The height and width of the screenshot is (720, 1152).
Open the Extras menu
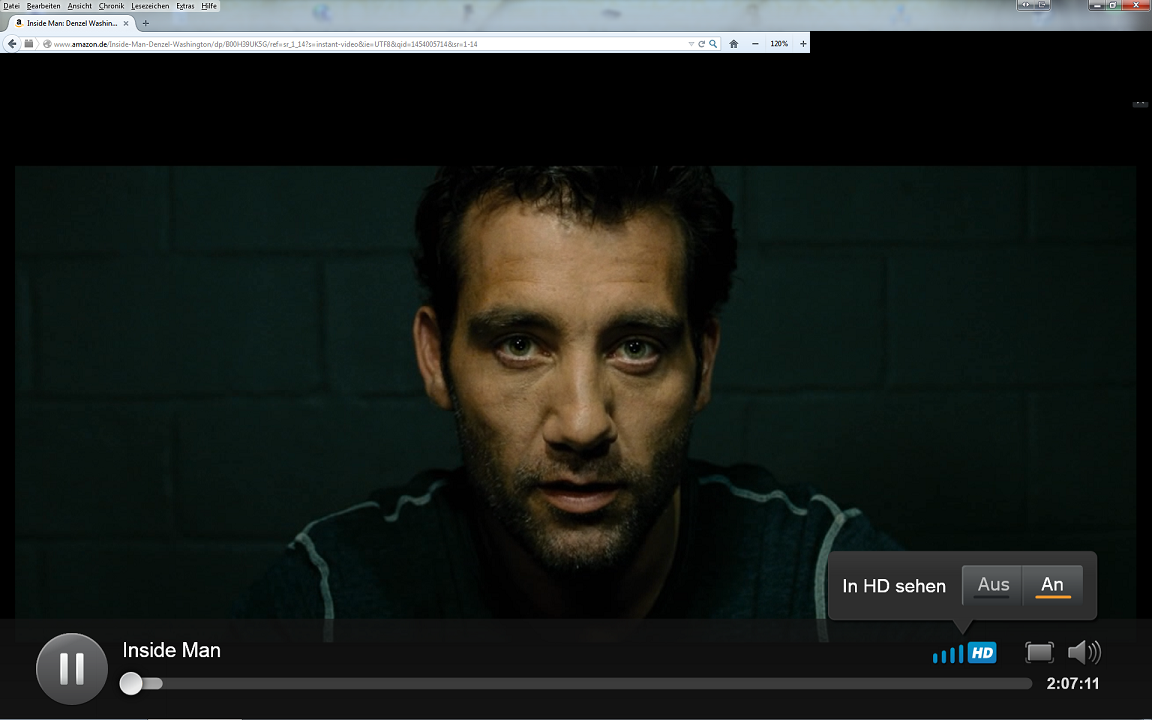(x=185, y=6)
